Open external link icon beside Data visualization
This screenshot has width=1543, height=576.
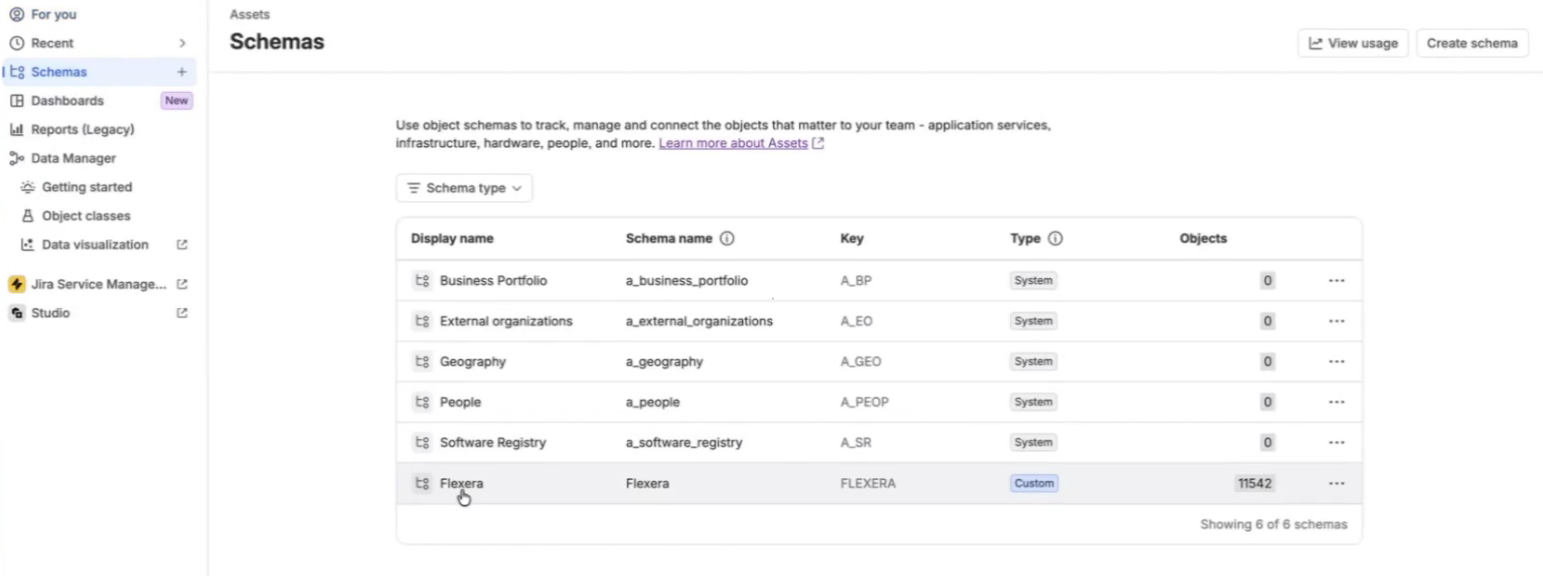182,245
